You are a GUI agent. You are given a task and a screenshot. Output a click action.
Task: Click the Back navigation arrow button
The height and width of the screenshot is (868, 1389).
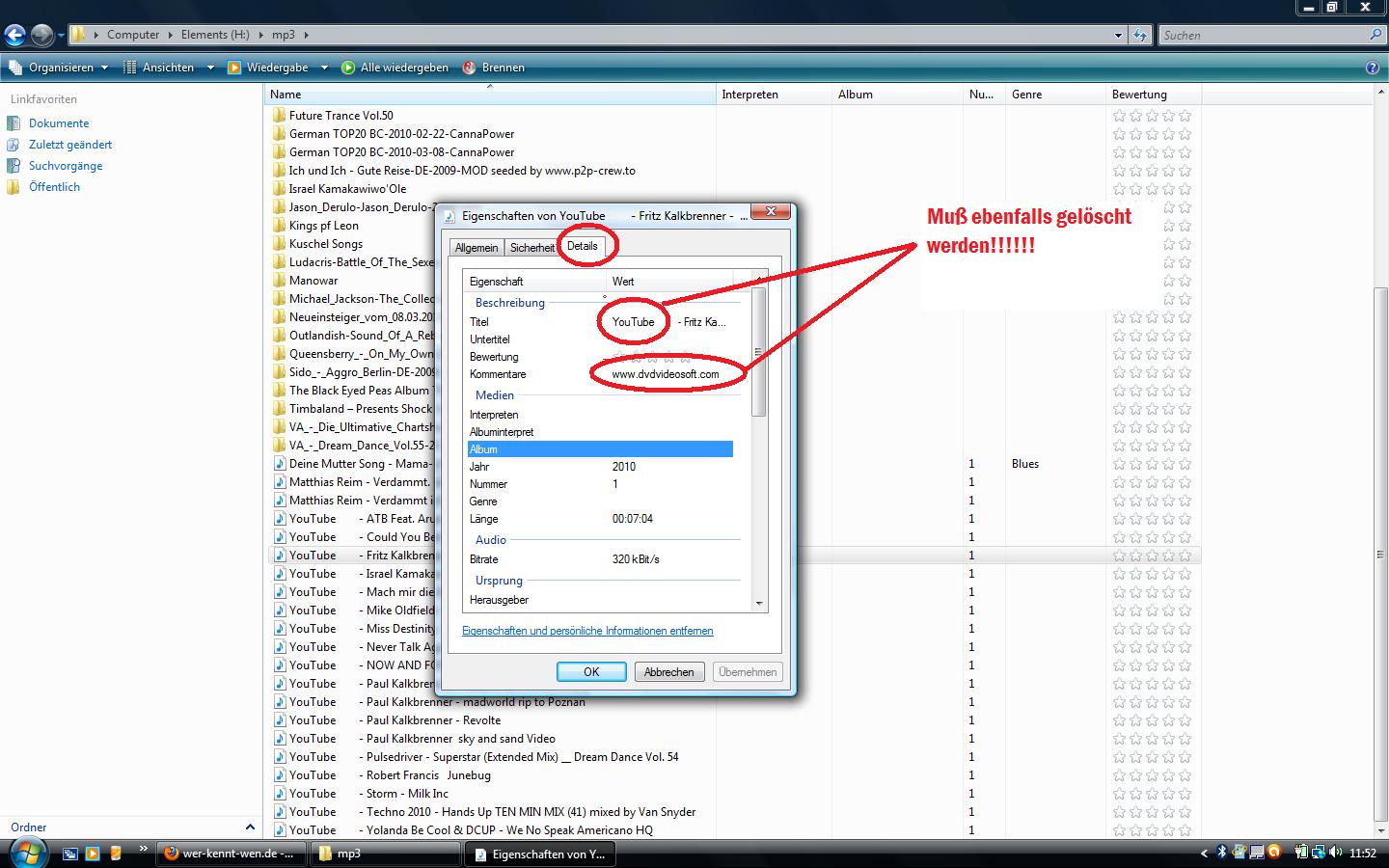(14, 36)
